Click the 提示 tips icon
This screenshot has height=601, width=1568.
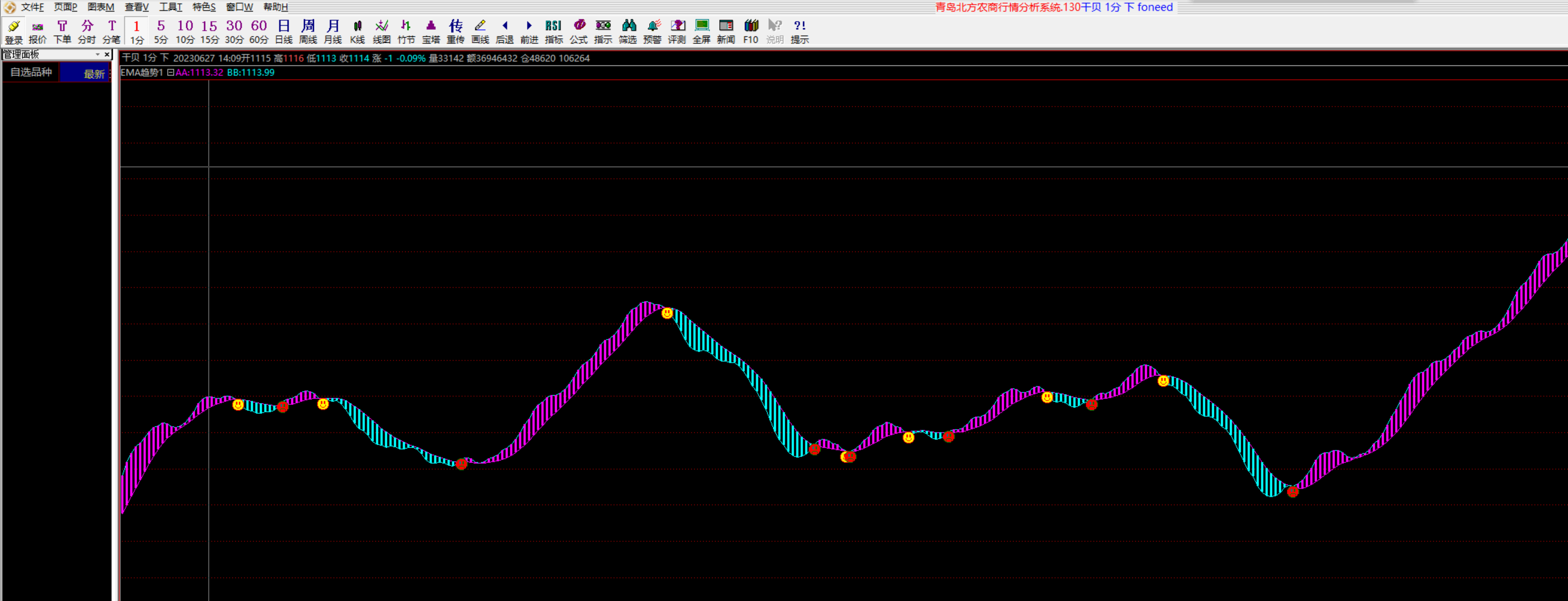click(x=800, y=32)
